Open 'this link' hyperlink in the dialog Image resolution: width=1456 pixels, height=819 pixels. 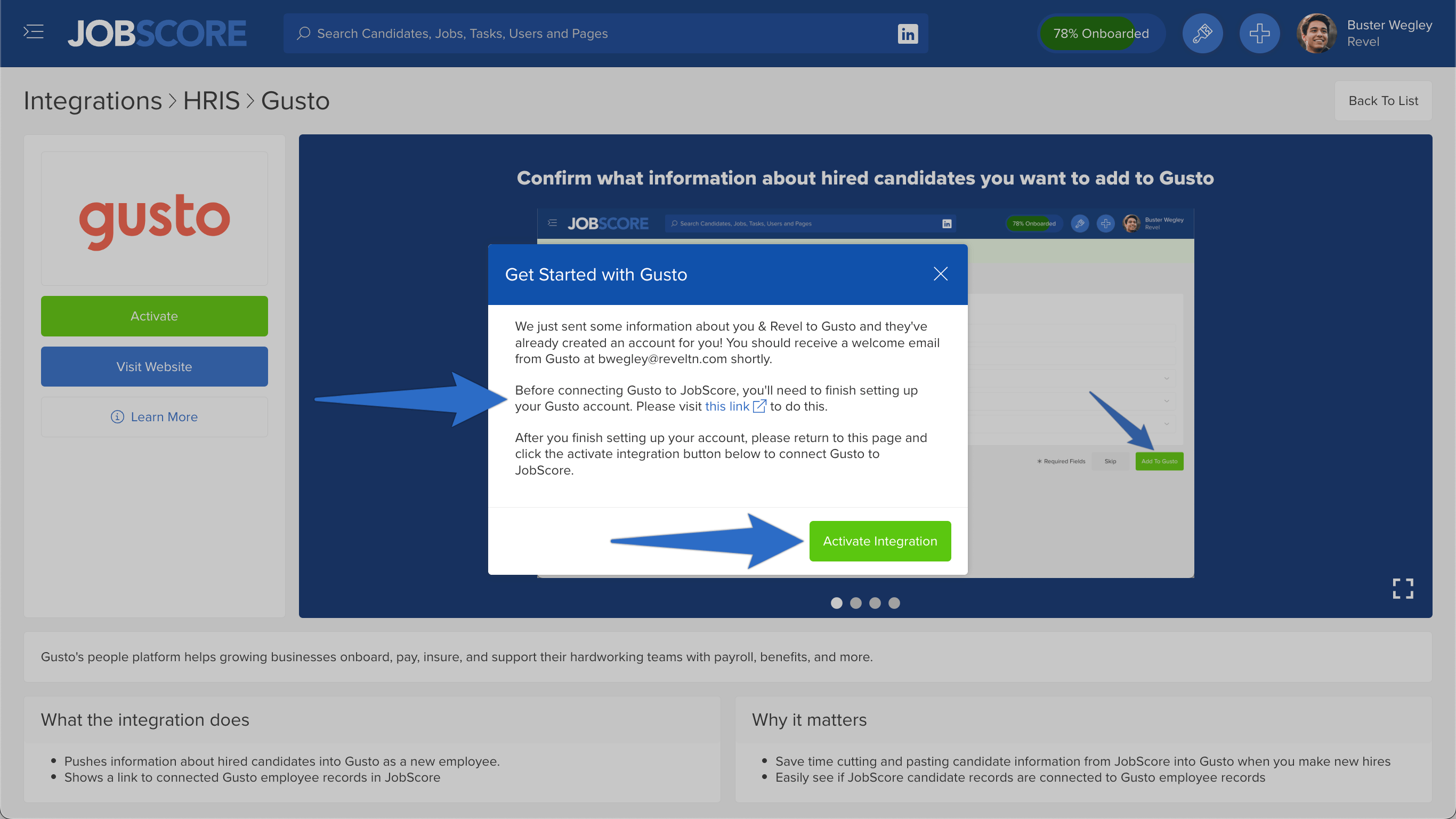pyautogui.click(x=728, y=406)
